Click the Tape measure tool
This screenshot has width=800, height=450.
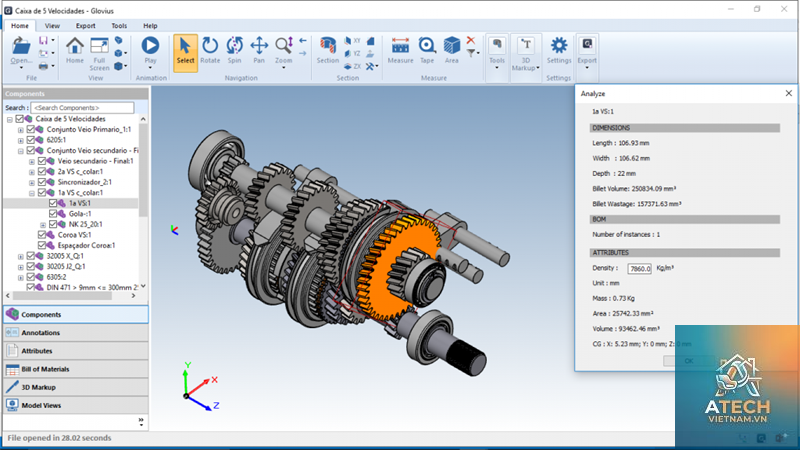pyautogui.click(x=427, y=45)
